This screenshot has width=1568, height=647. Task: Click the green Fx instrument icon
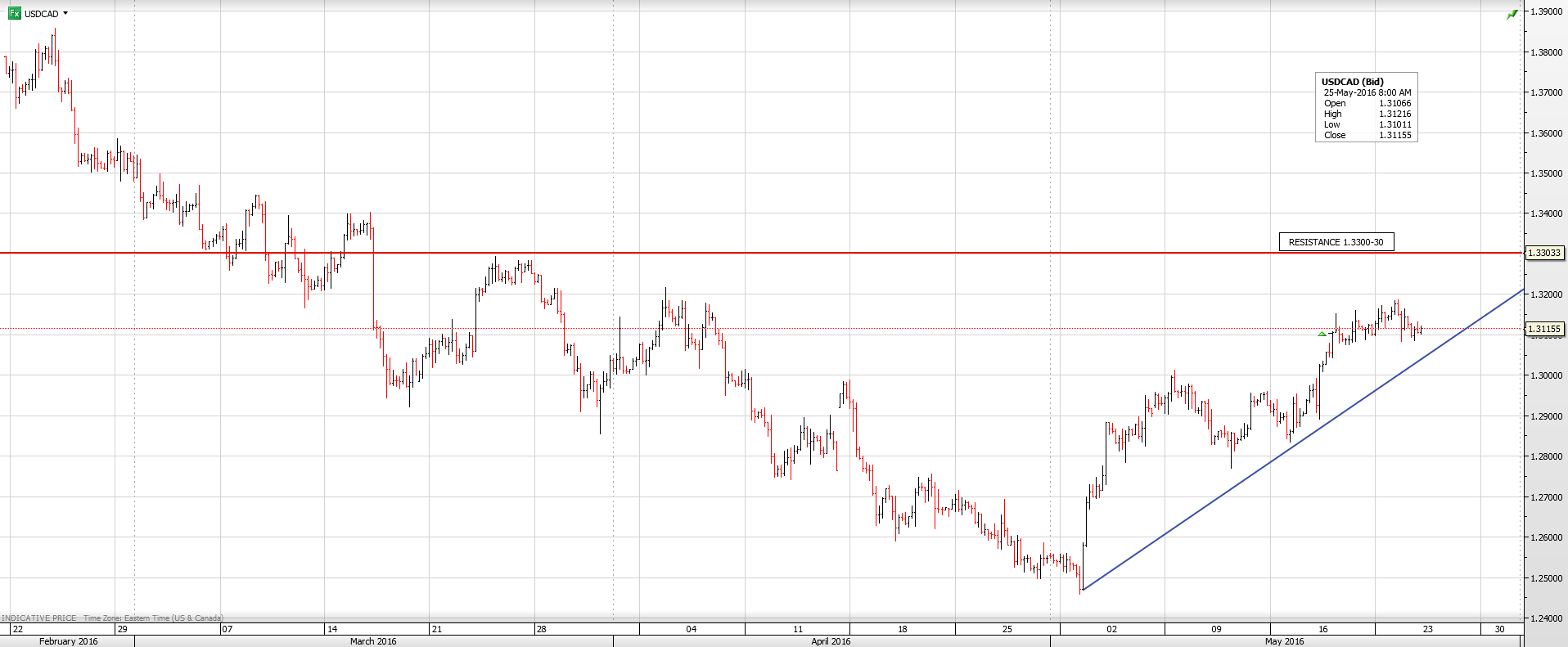[14, 13]
